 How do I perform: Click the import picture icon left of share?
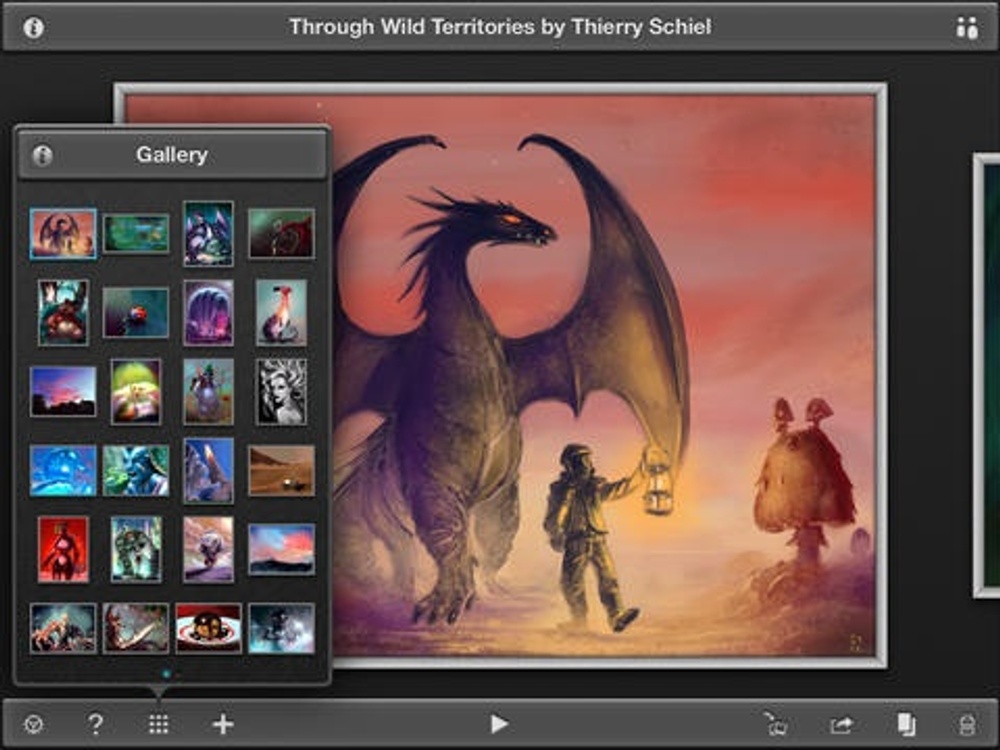pyautogui.click(x=774, y=724)
